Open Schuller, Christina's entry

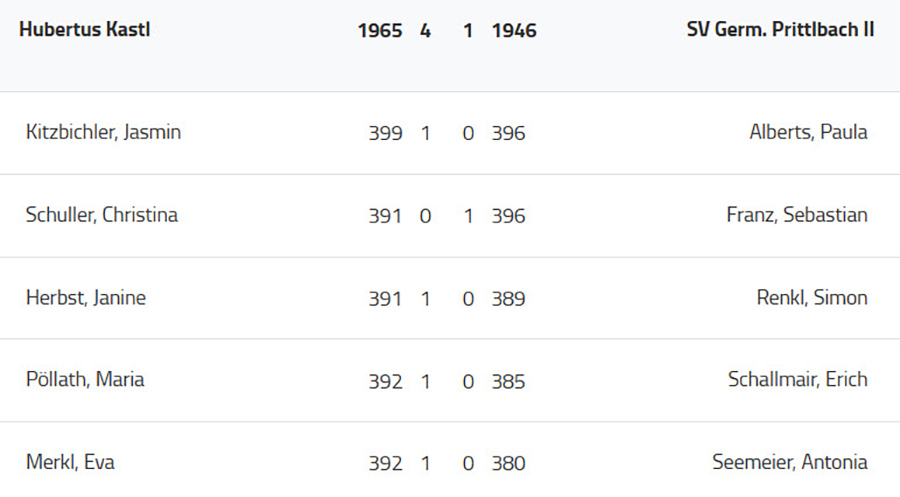pyautogui.click(x=102, y=215)
